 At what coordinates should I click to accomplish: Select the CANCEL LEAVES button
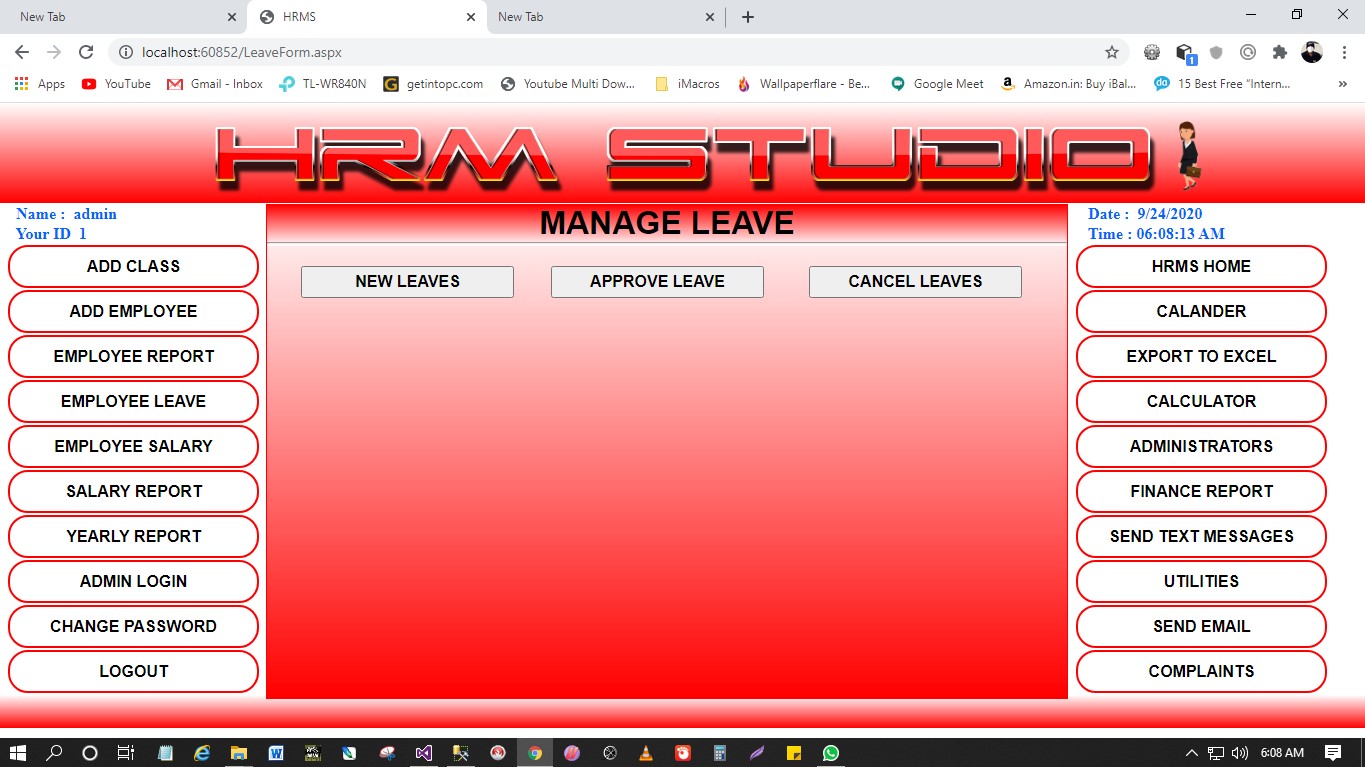click(915, 282)
